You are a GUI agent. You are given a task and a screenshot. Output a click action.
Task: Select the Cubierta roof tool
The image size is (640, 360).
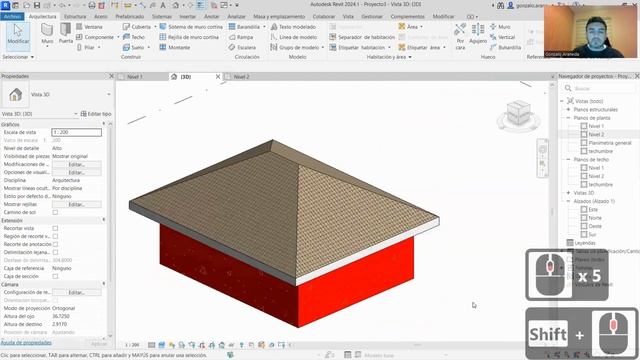(137, 27)
